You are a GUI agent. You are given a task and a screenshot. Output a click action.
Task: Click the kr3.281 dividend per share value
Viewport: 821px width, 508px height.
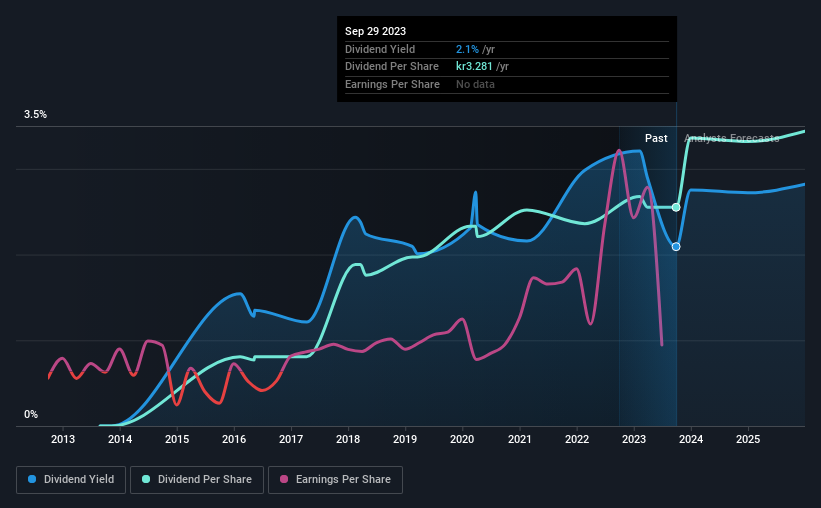click(474, 67)
